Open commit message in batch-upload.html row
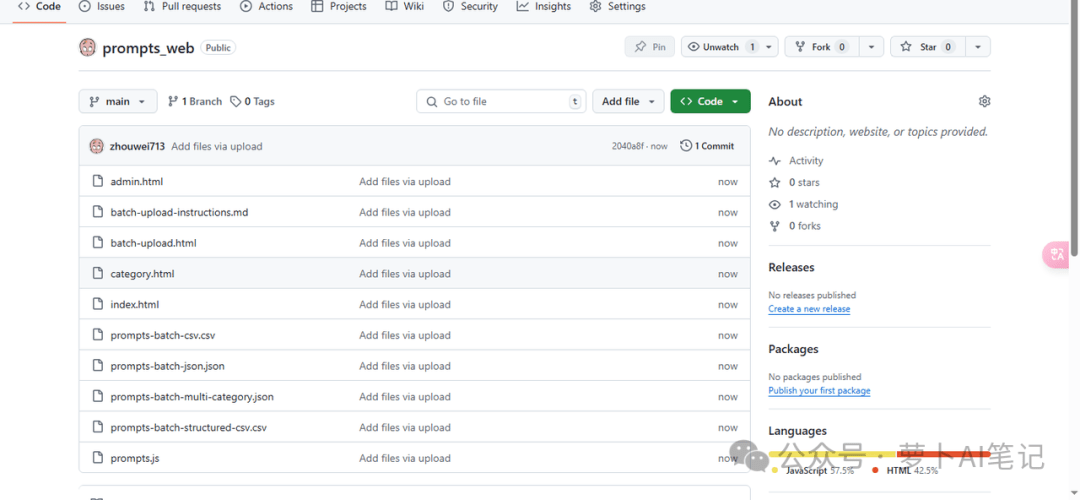 pyautogui.click(x=405, y=243)
